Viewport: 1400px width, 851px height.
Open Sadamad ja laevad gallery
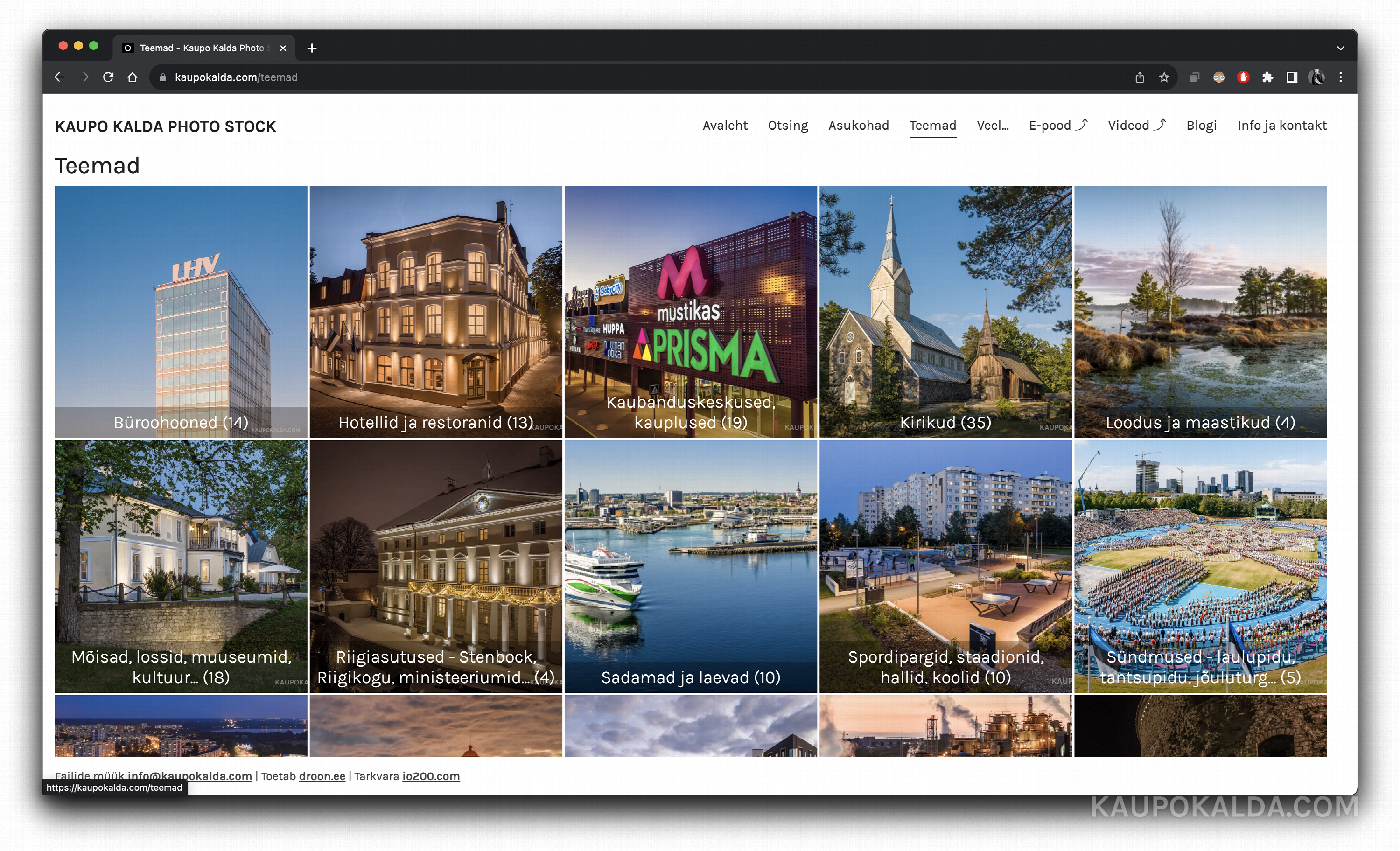tap(690, 566)
